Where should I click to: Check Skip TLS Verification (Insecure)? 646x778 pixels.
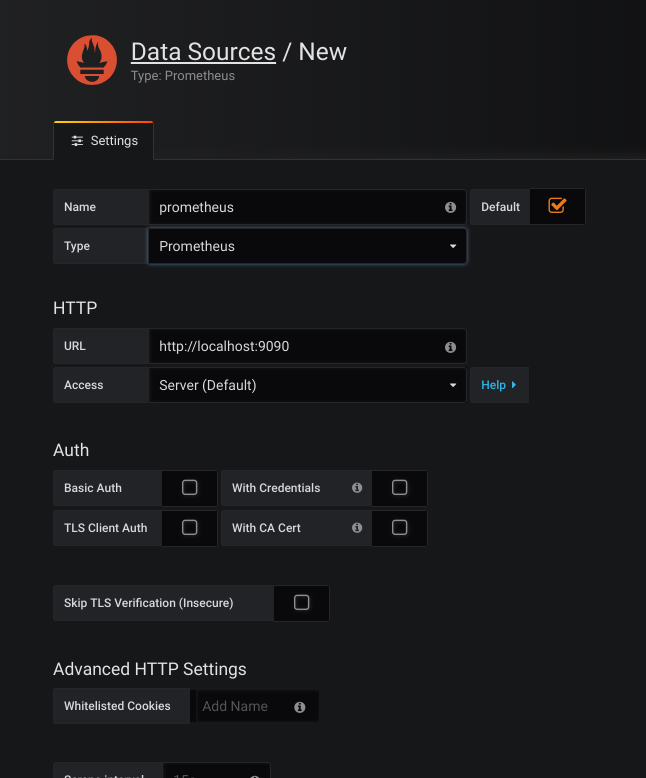click(301, 603)
